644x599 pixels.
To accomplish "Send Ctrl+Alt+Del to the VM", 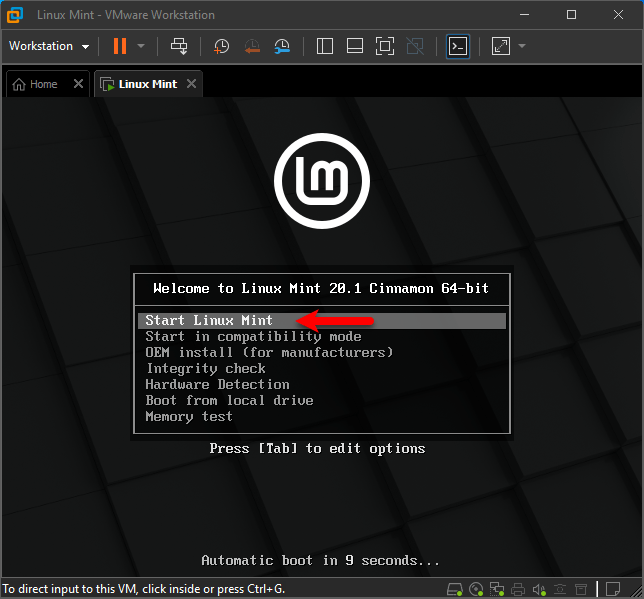I will pos(179,46).
